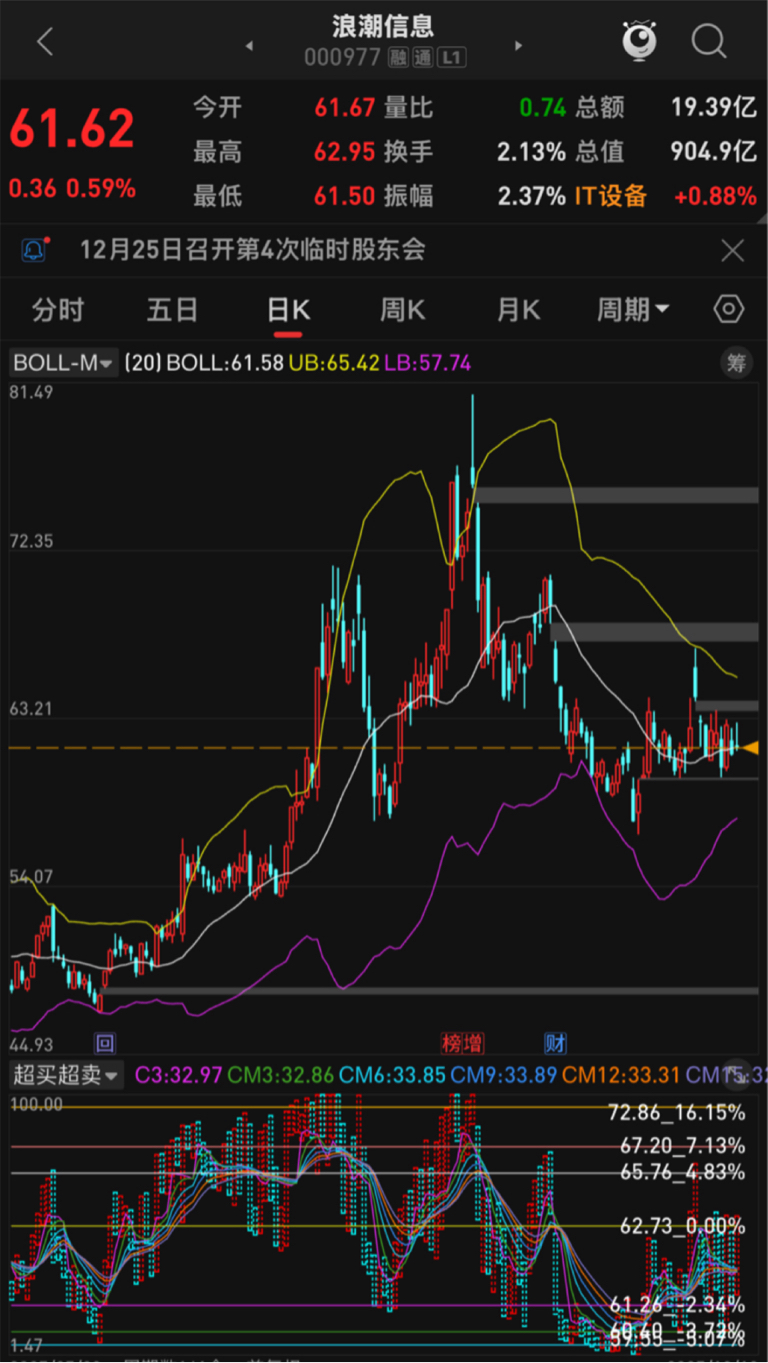Tap the 最低 value 61.50
Image resolution: width=768 pixels, height=1363 pixels.
(345, 196)
